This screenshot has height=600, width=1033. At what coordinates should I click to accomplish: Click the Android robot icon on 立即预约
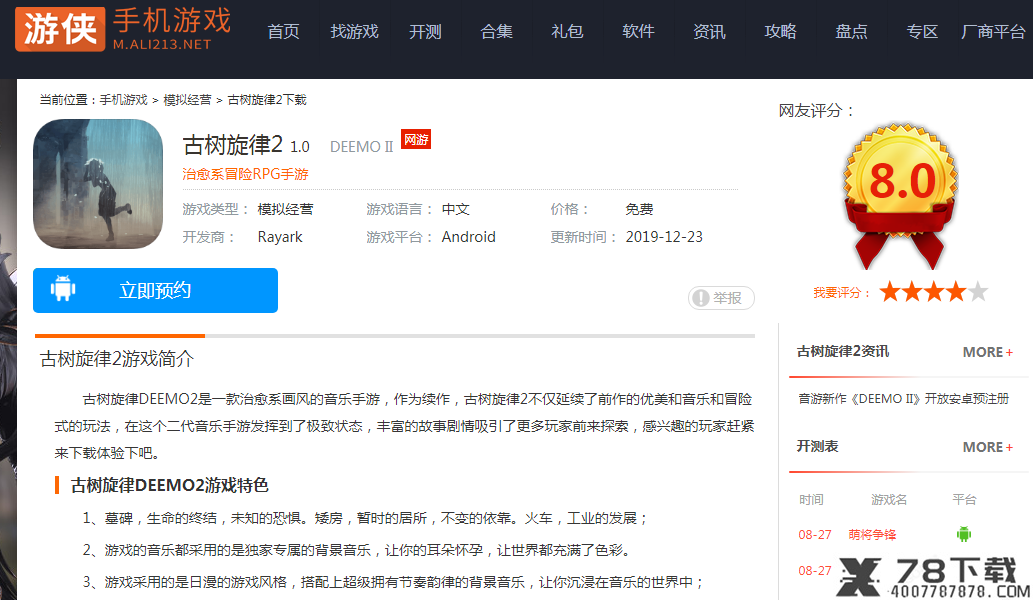(x=63, y=289)
